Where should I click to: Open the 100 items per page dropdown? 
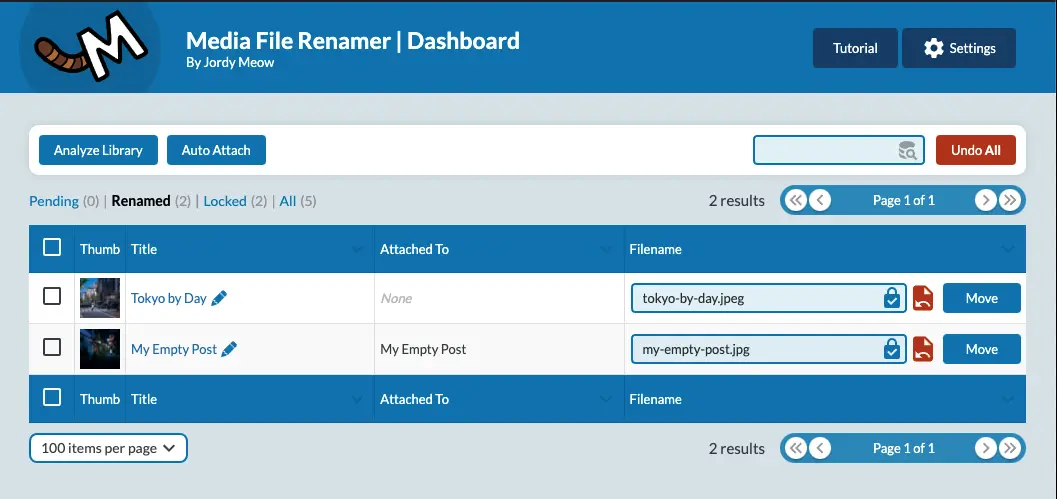pos(108,448)
